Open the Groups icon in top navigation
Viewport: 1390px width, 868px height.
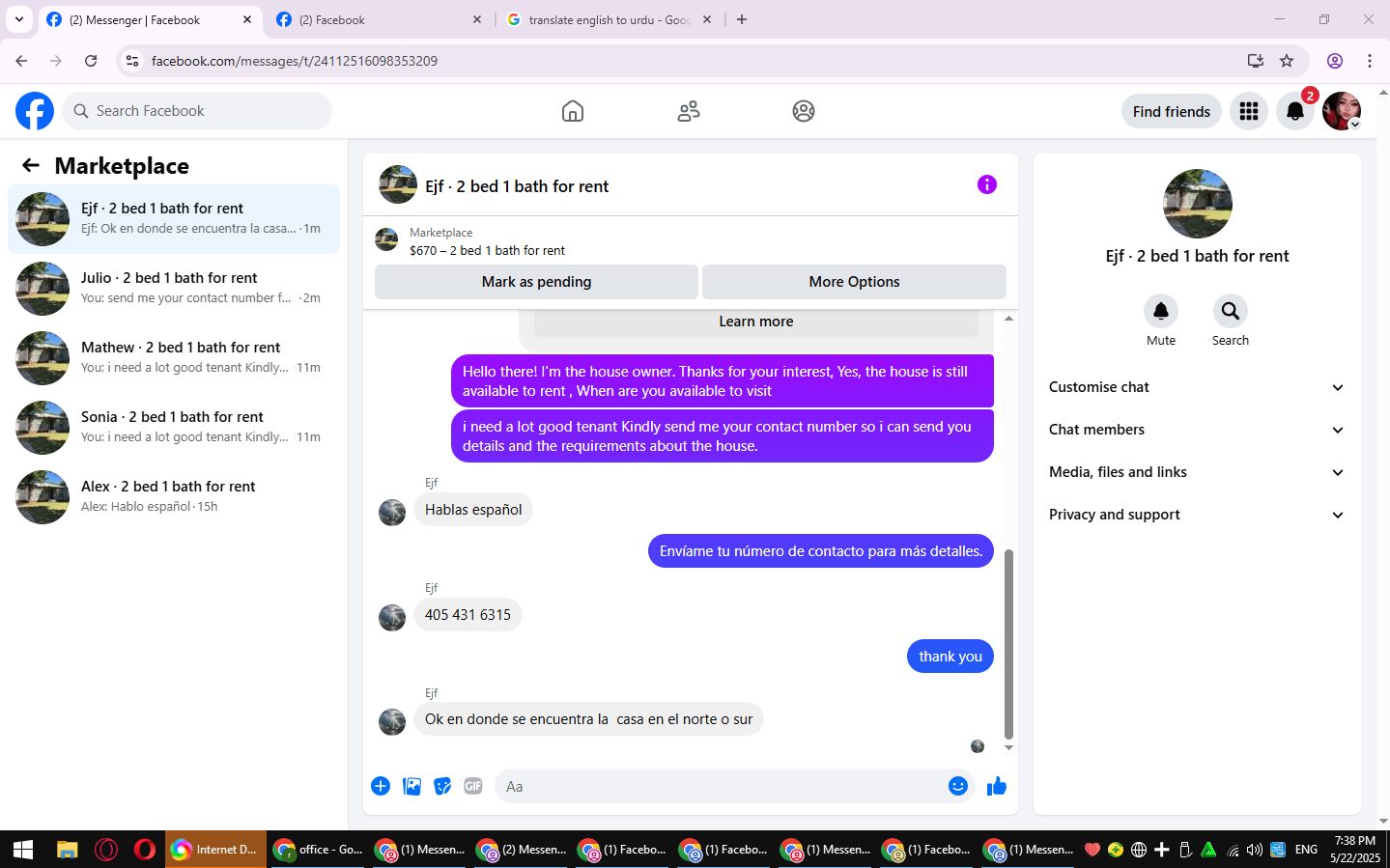tap(804, 111)
